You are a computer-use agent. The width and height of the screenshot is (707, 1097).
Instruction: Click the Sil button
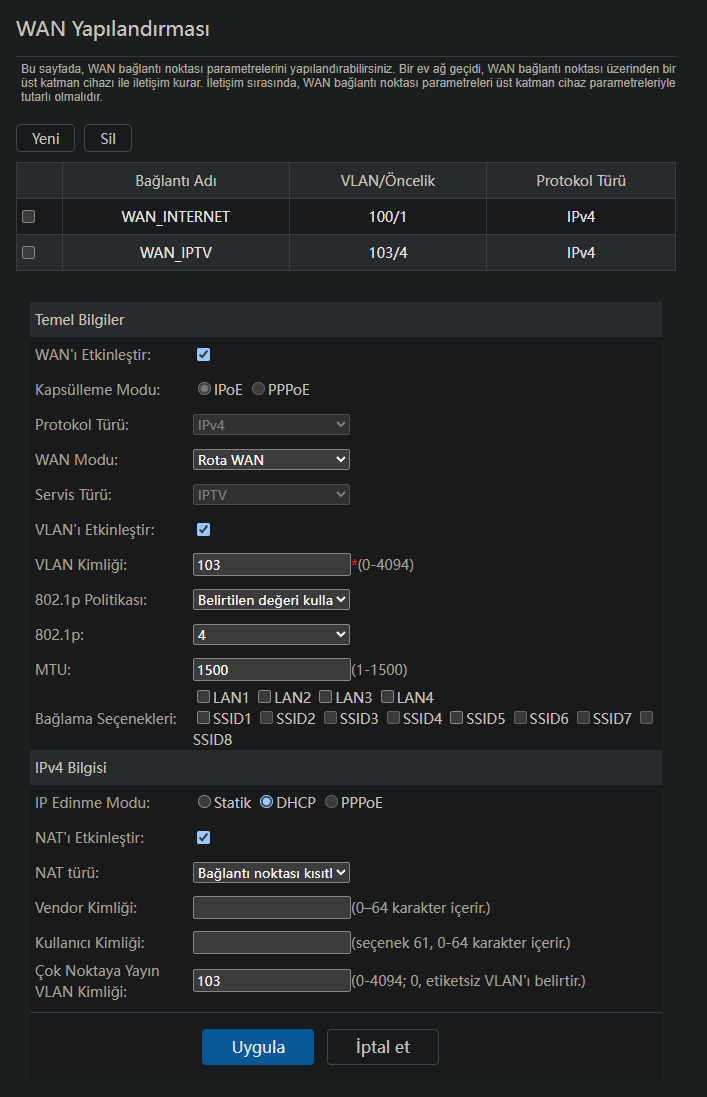[x=108, y=139]
